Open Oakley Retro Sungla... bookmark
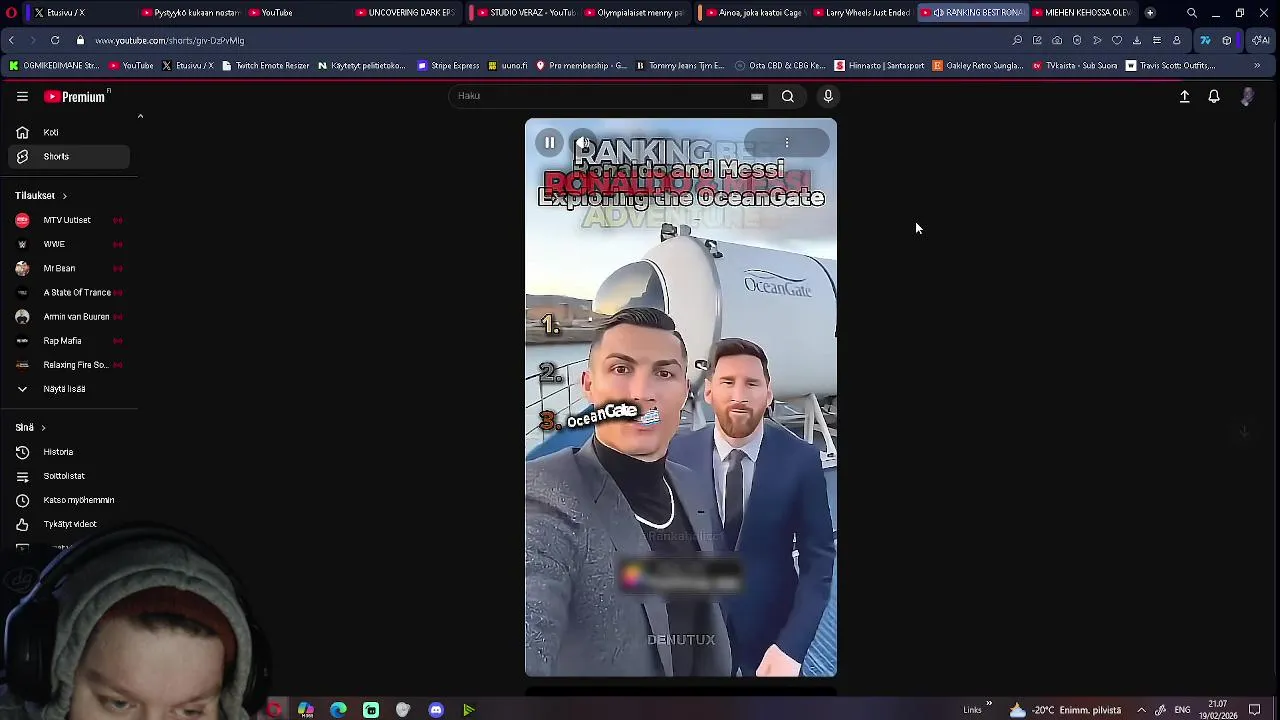The width and height of the screenshot is (1280, 720). point(977,66)
